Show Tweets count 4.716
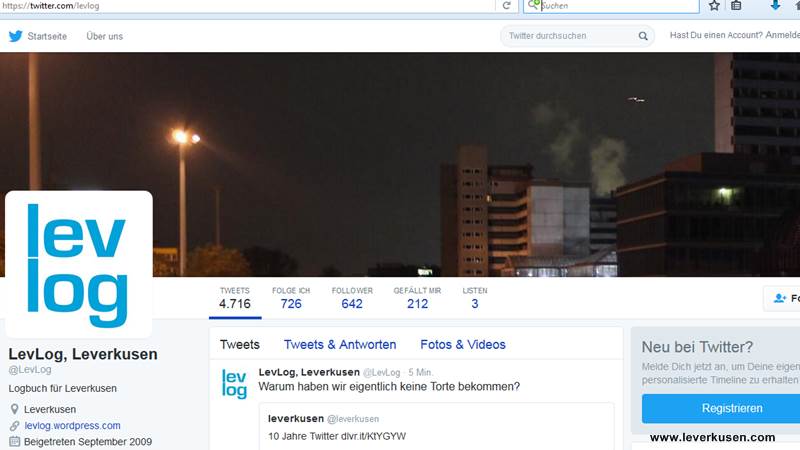This screenshot has width=800, height=450. pos(235,298)
